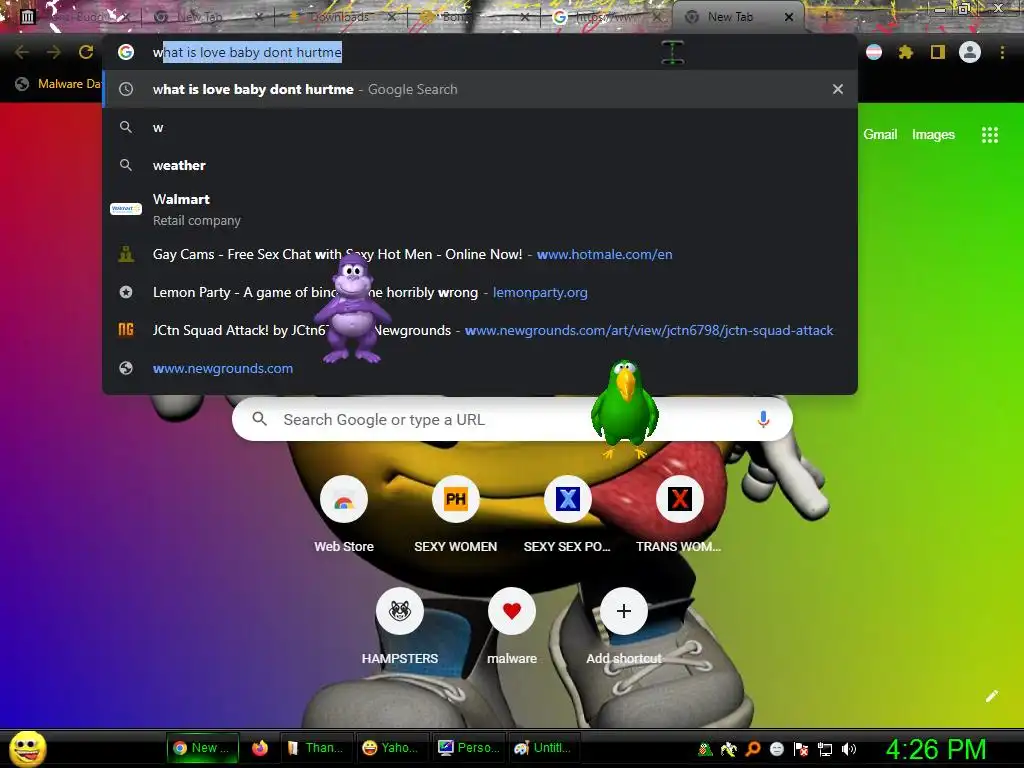Open the www.newgrounds.com suggestion

click(x=480, y=368)
